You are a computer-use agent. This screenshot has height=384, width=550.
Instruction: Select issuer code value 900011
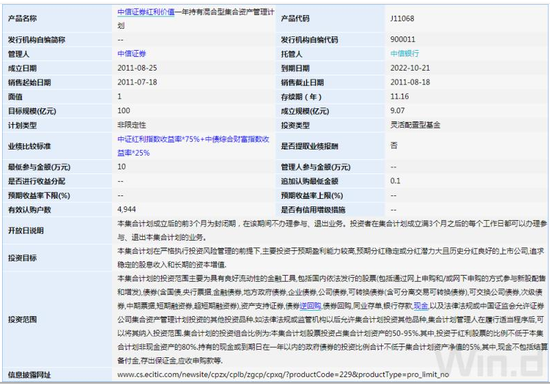coord(403,39)
